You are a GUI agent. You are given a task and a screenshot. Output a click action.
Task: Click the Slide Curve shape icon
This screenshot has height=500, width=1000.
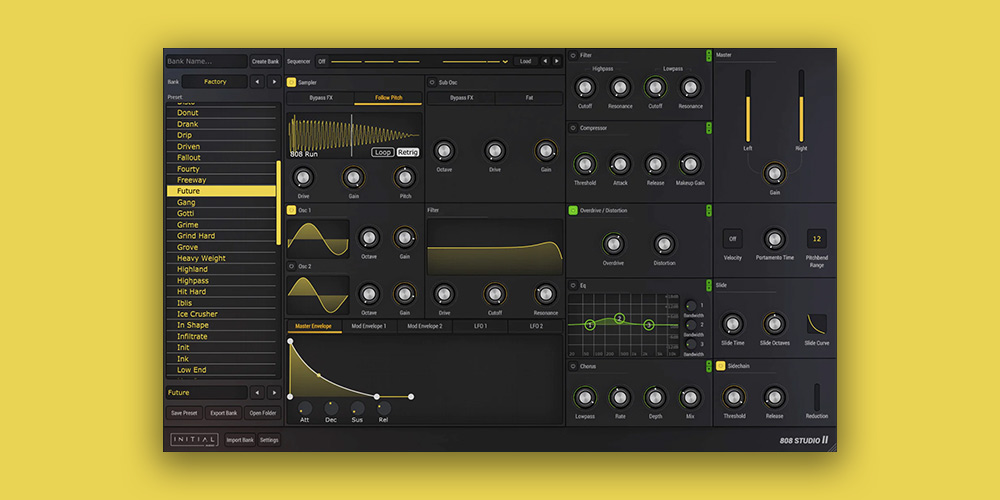pyautogui.click(x=816, y=323)
